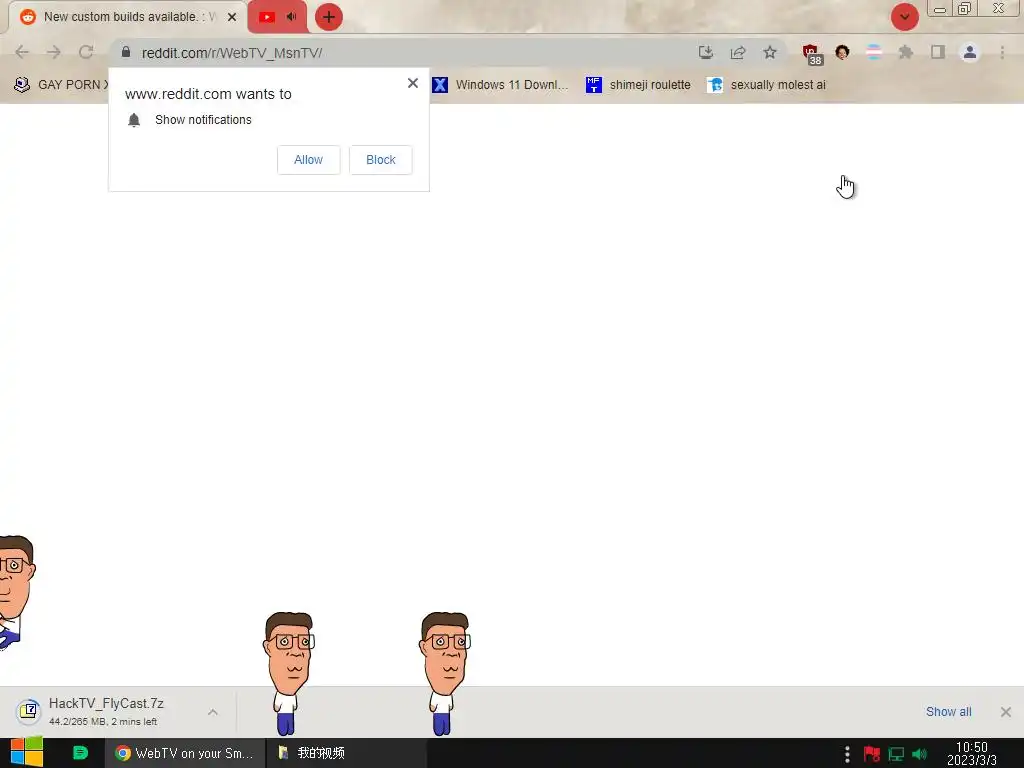View site info lock icon
The width and height of the screenshot is (1024, 768).
(126, 52)
